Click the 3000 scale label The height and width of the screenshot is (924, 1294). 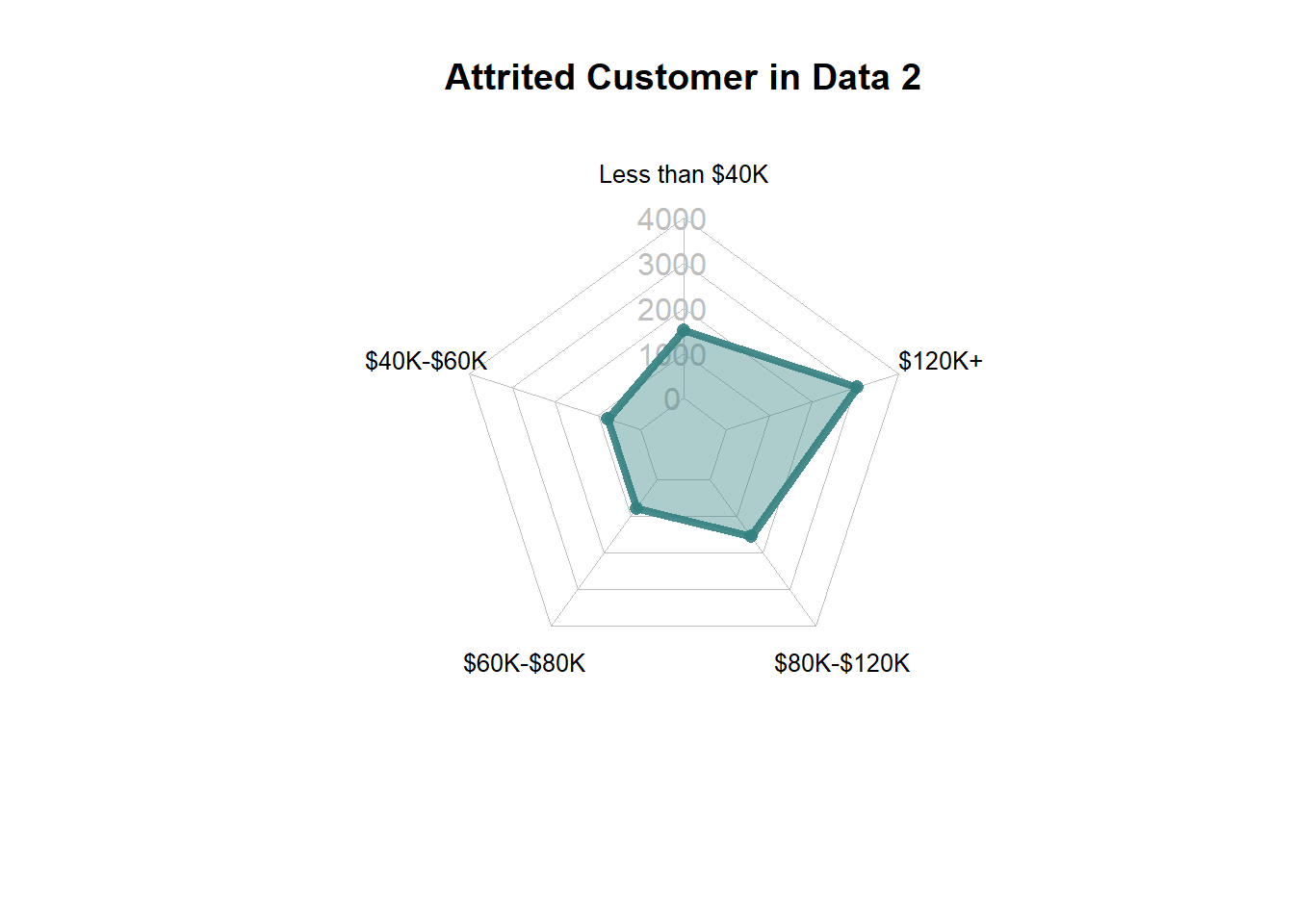[672, 265]
